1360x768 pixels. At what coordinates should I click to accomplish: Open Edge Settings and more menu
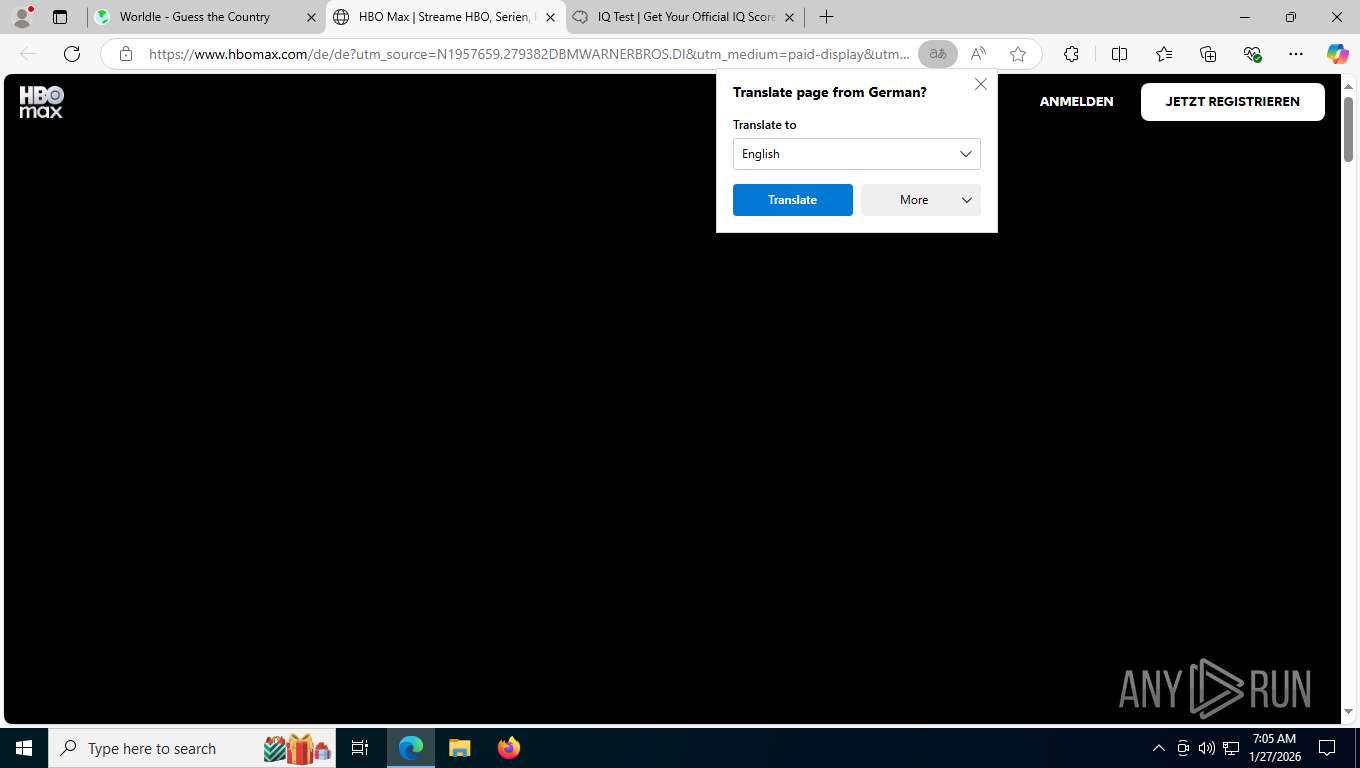pyautogui.click(x=1296, y=54)
